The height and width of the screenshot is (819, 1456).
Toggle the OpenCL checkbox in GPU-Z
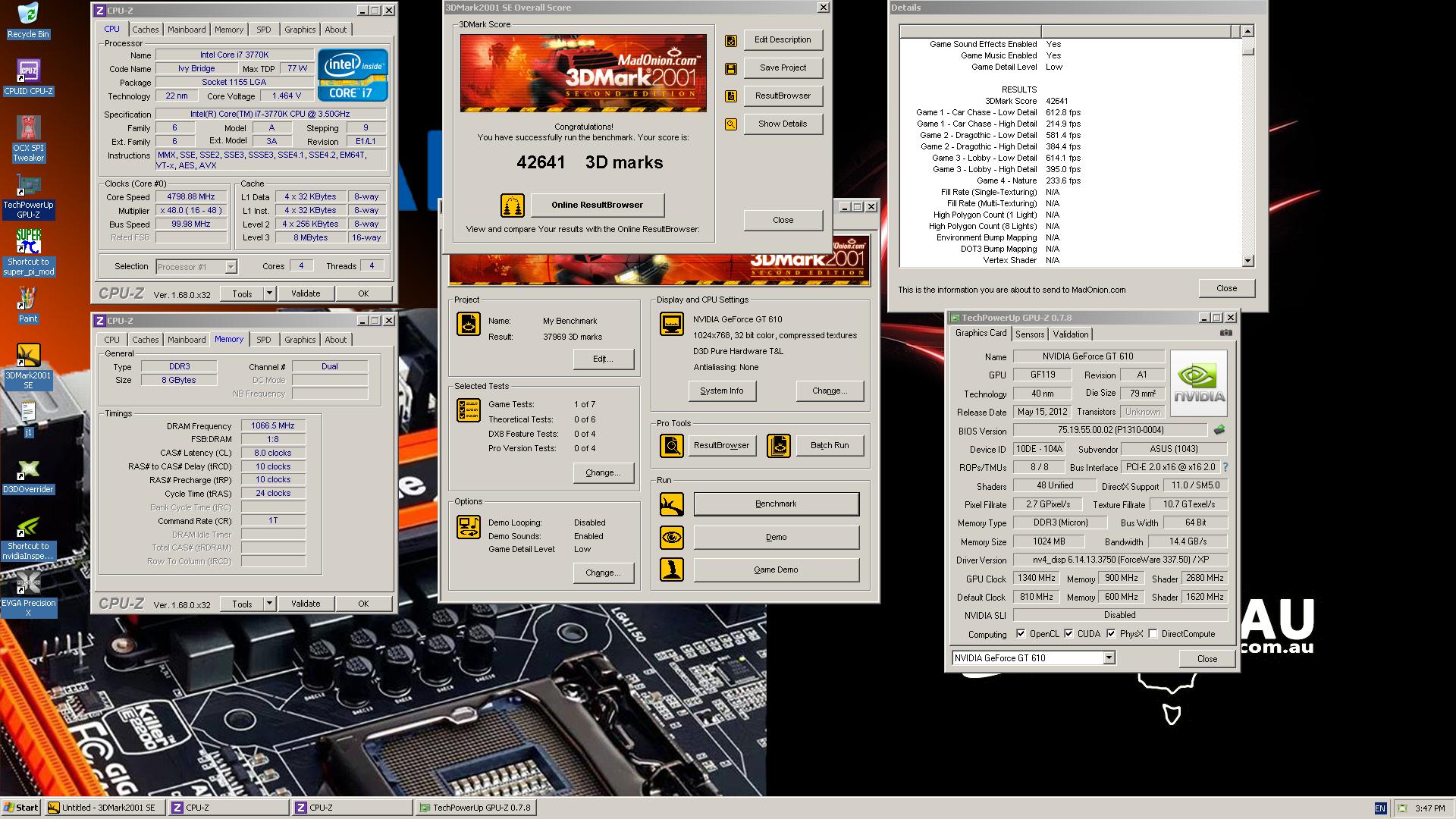1021,634
